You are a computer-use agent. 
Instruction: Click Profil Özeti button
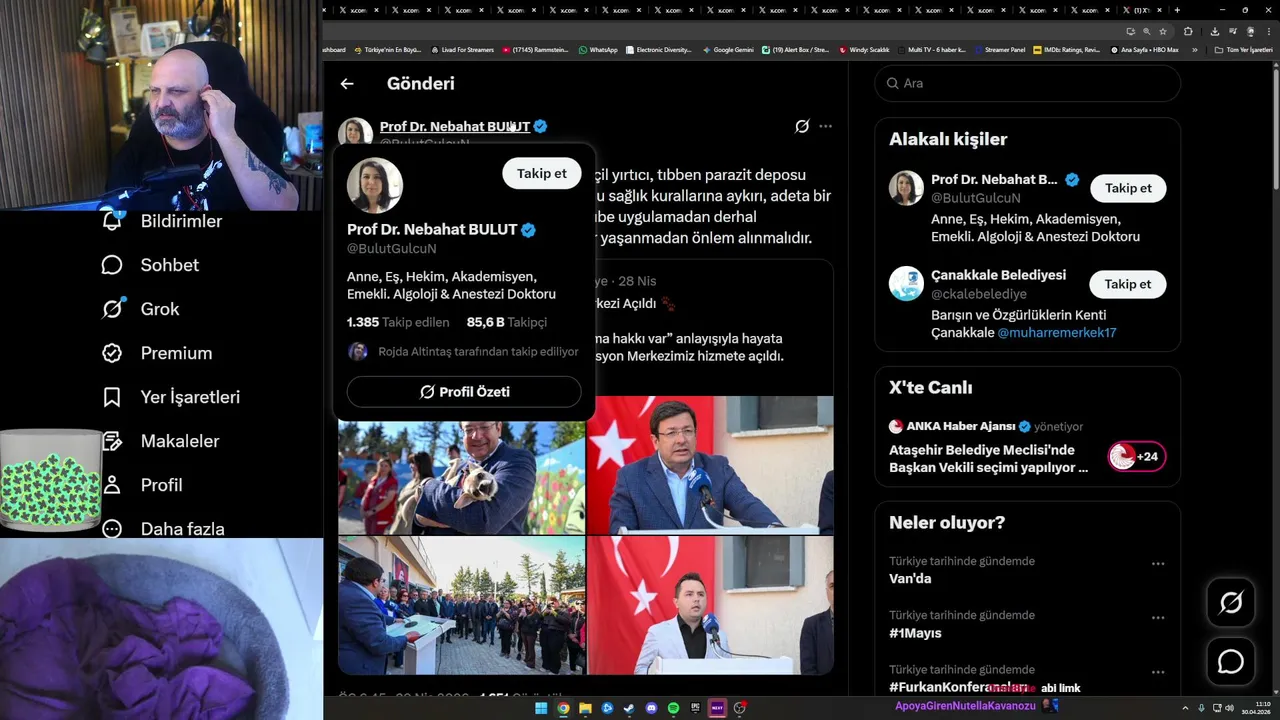[x=464, y=392]
